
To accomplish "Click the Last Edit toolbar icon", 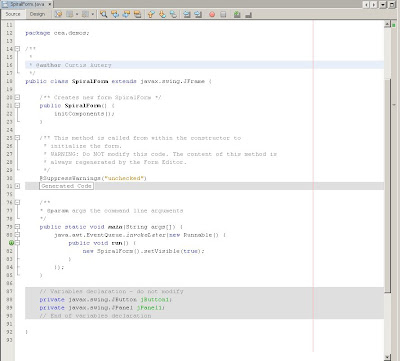I will 58,14.
